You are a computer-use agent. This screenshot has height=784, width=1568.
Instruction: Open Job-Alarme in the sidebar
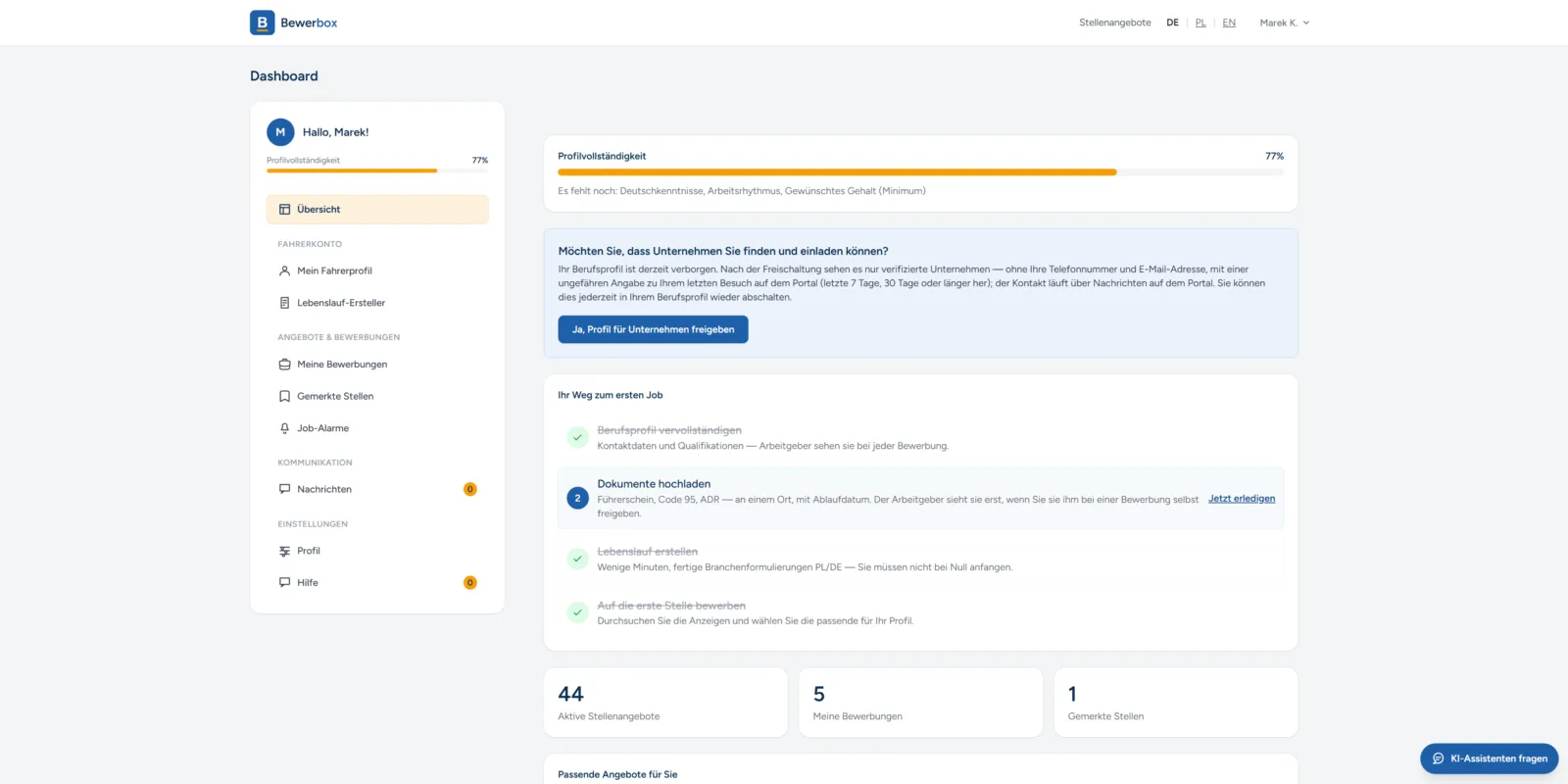coord(377,428)
